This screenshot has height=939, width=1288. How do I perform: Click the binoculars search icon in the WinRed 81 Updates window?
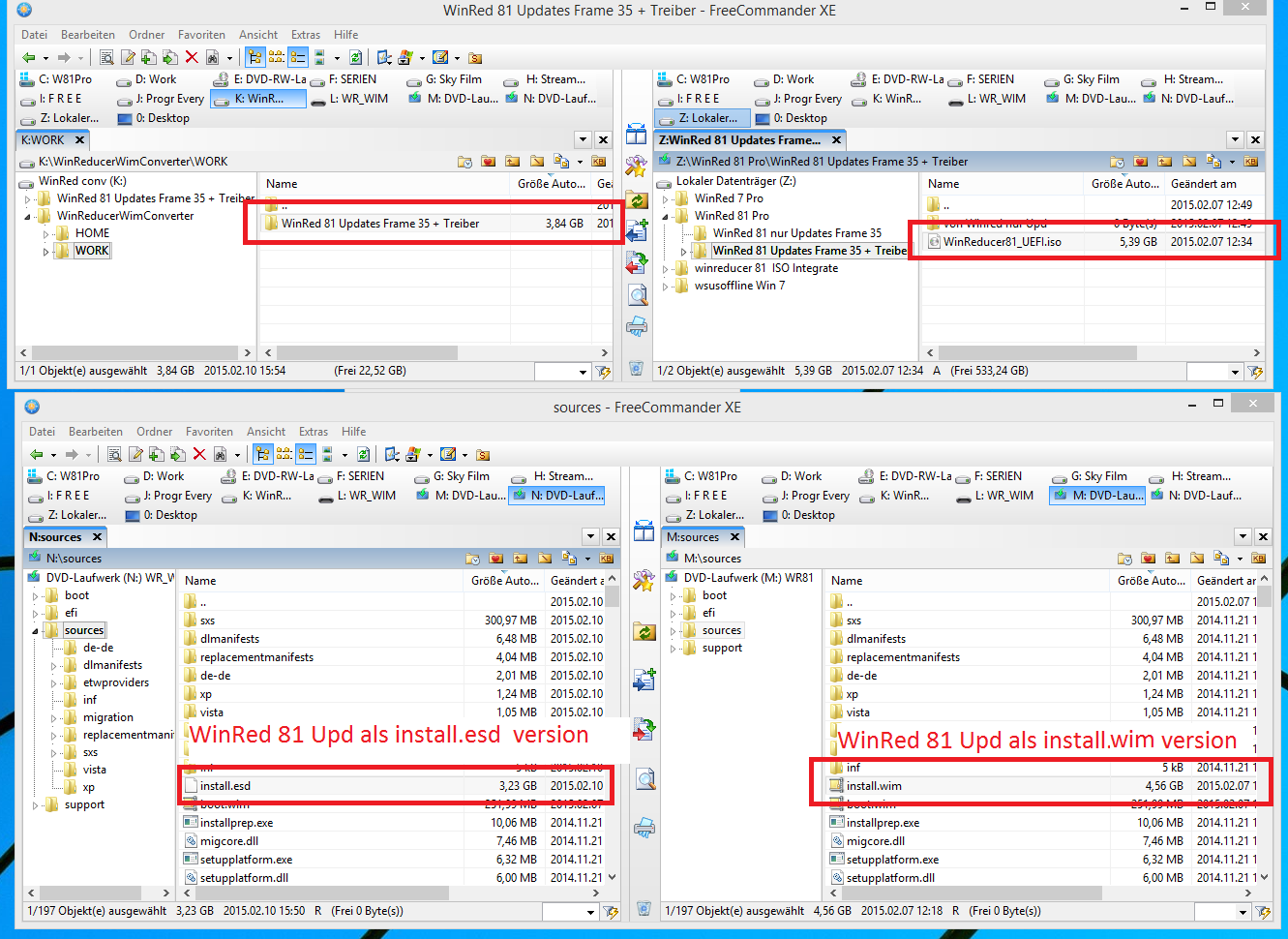click(x=212, y=57)
